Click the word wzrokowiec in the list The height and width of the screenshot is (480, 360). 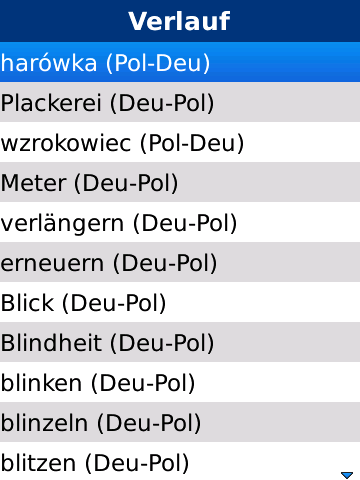[66, 143]
